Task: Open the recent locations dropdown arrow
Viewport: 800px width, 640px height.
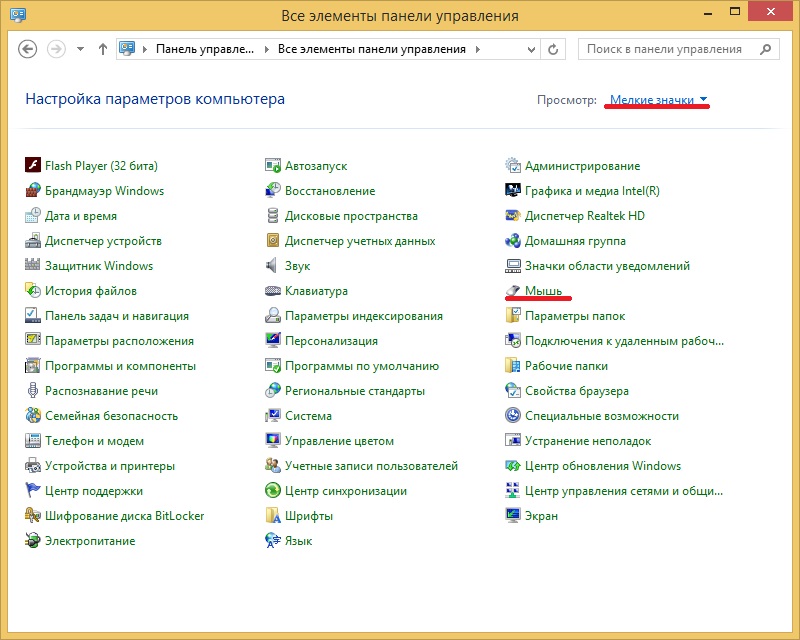Action: click(80, 50)
